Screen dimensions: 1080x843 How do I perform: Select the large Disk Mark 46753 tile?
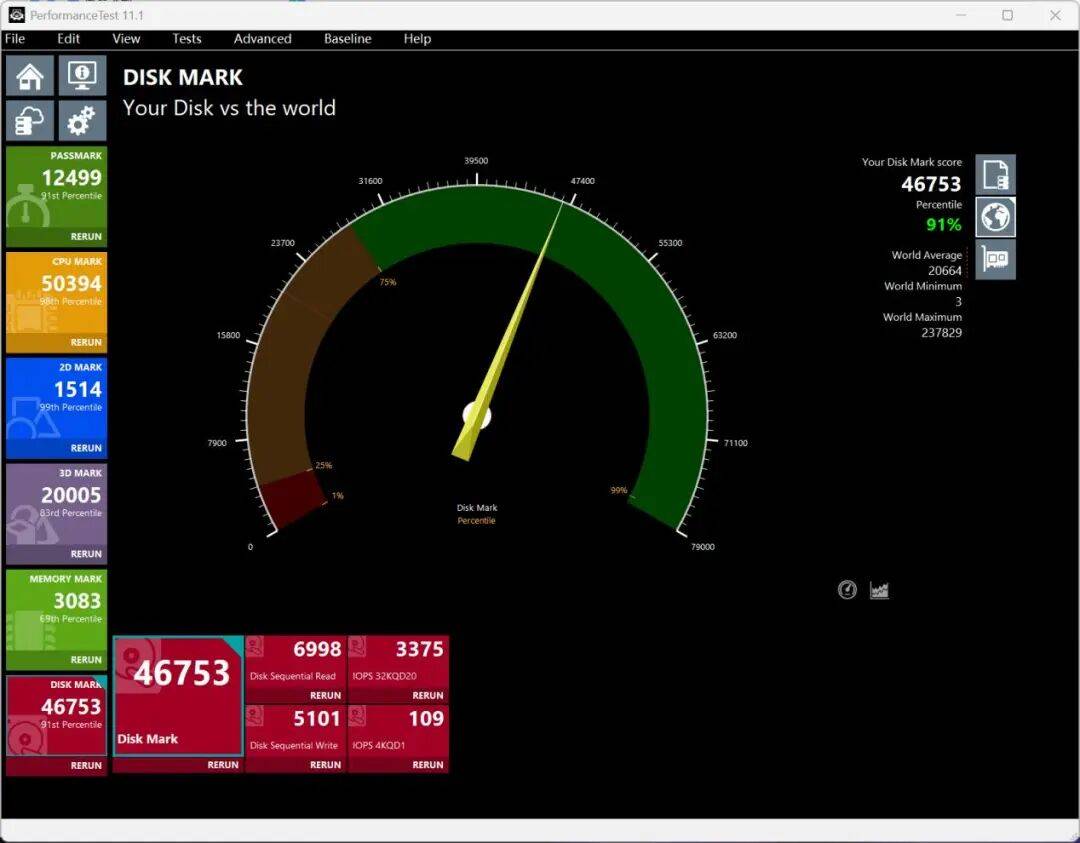point(178,696)
